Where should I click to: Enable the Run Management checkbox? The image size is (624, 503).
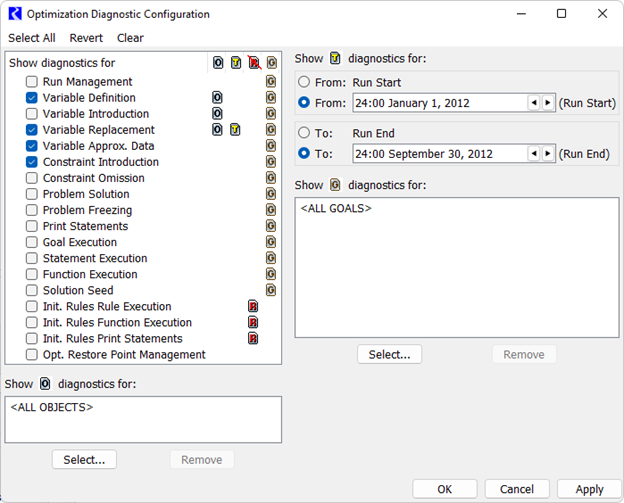pyautogui.click(x=32, y=82)
